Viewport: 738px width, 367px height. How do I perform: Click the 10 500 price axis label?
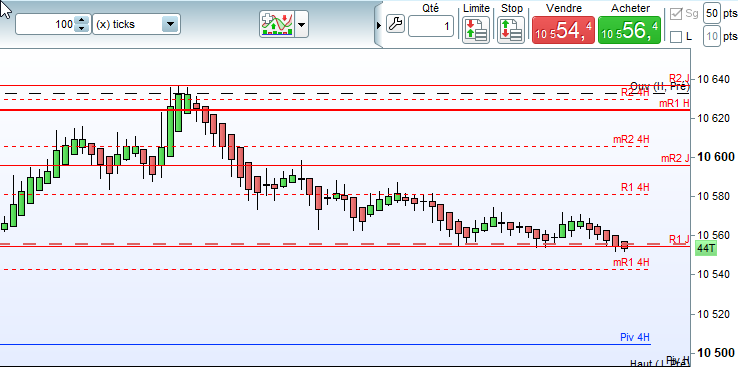716,353
